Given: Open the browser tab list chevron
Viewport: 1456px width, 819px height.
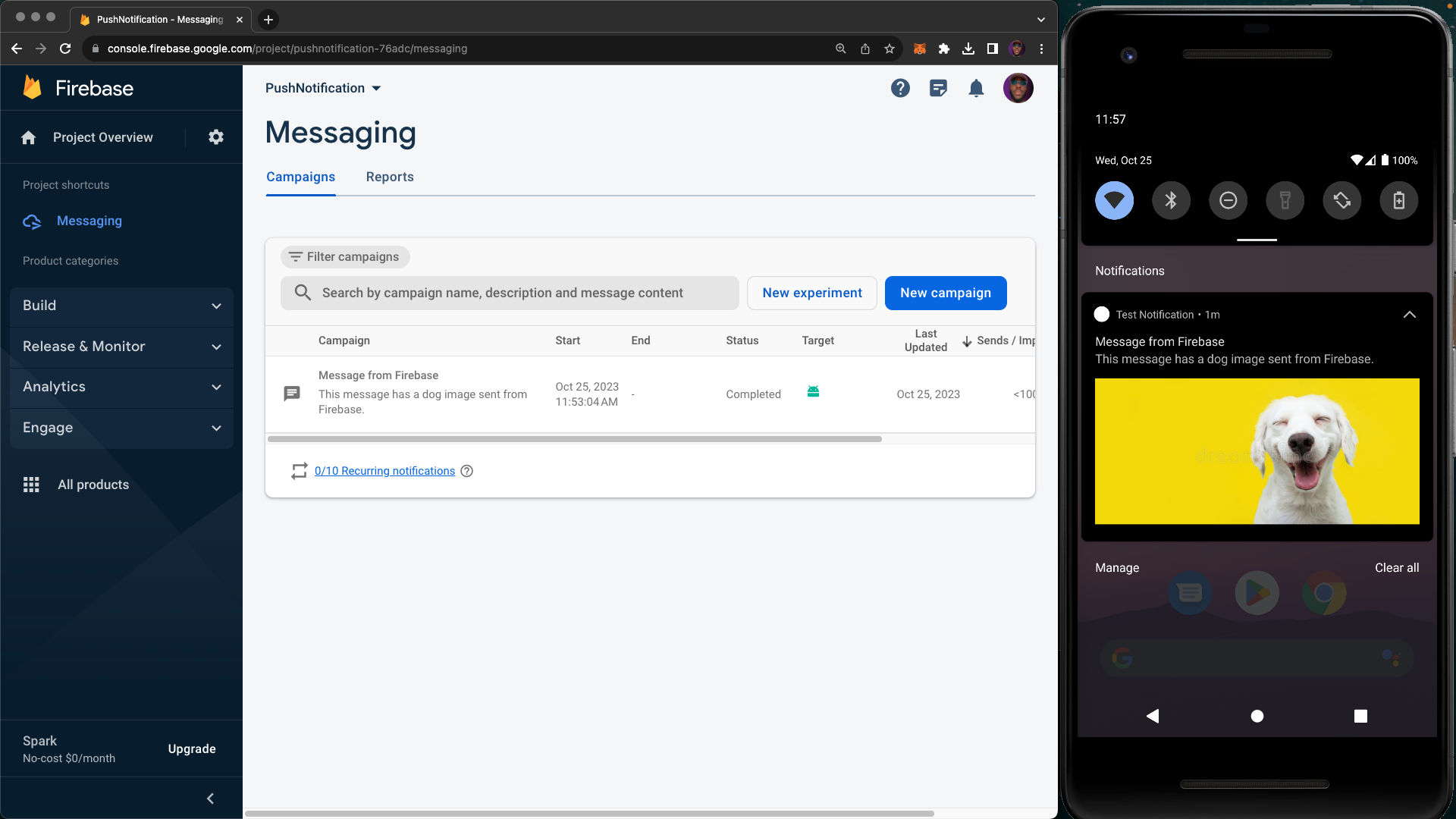Looking at the screenshot, I should (x=1041, y=20).
